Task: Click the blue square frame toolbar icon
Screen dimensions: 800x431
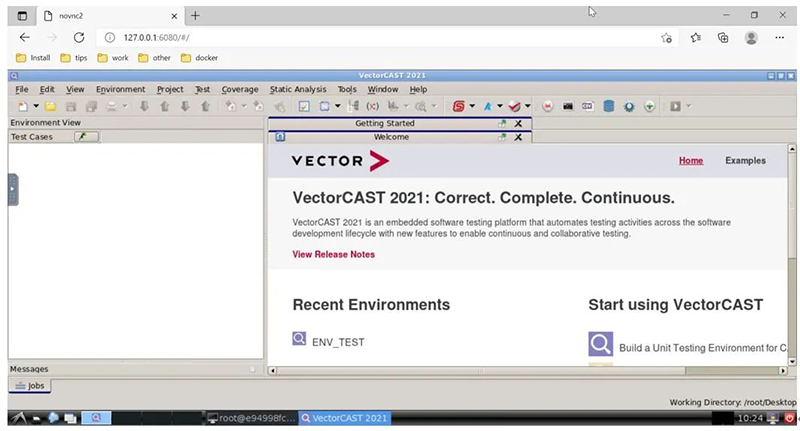Action: tap(324, 107)
